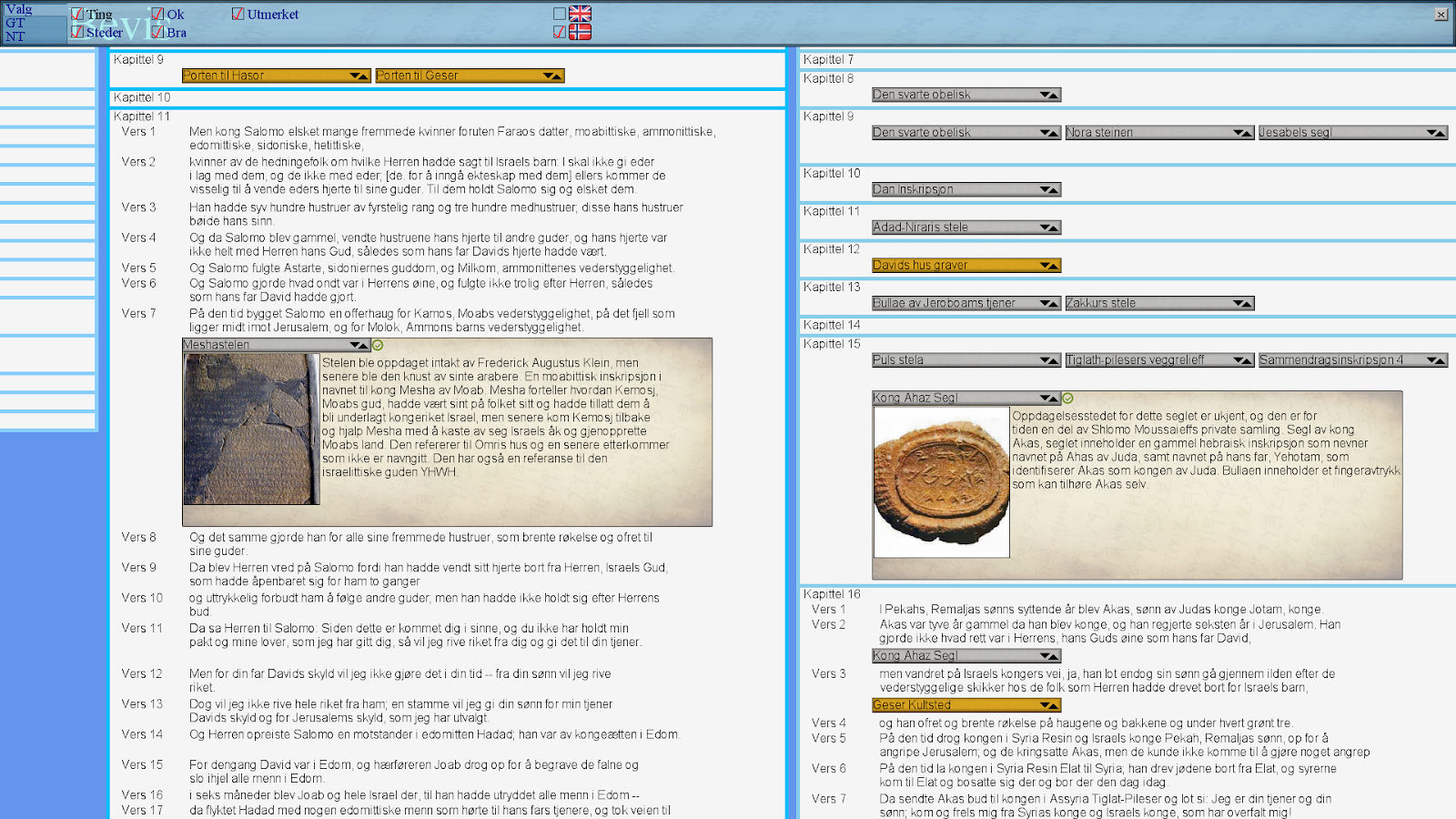Close the window with the X button
1456x819 pixels.
coord(1441,15)
